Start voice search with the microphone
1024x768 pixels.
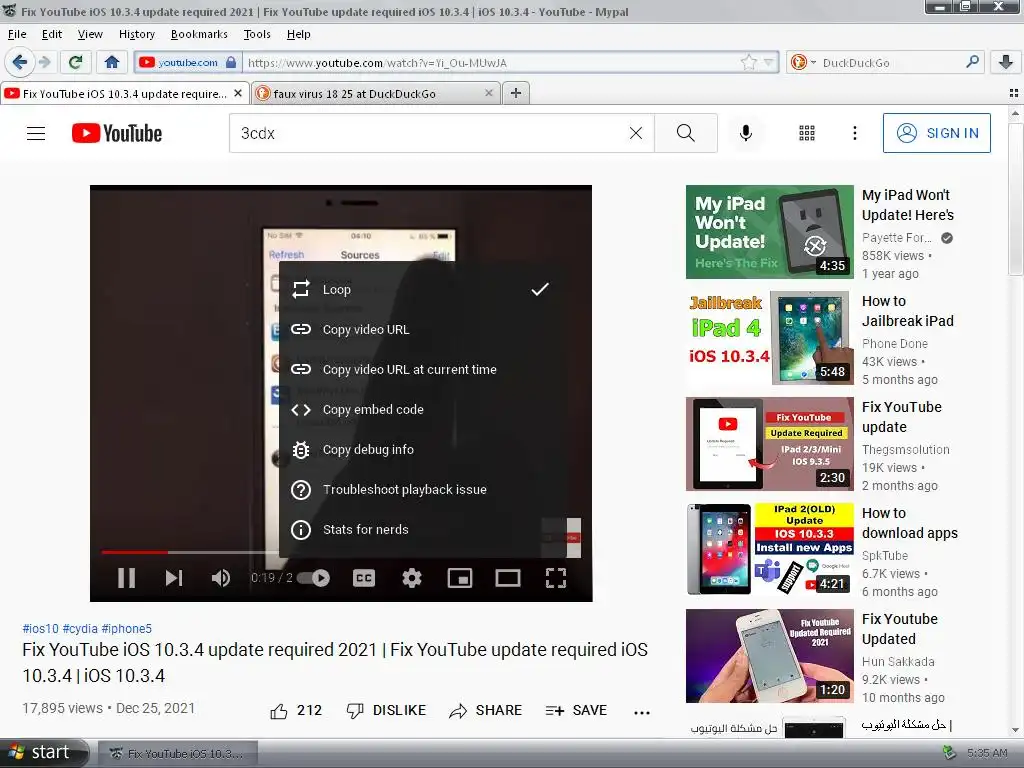click(745, 133)
